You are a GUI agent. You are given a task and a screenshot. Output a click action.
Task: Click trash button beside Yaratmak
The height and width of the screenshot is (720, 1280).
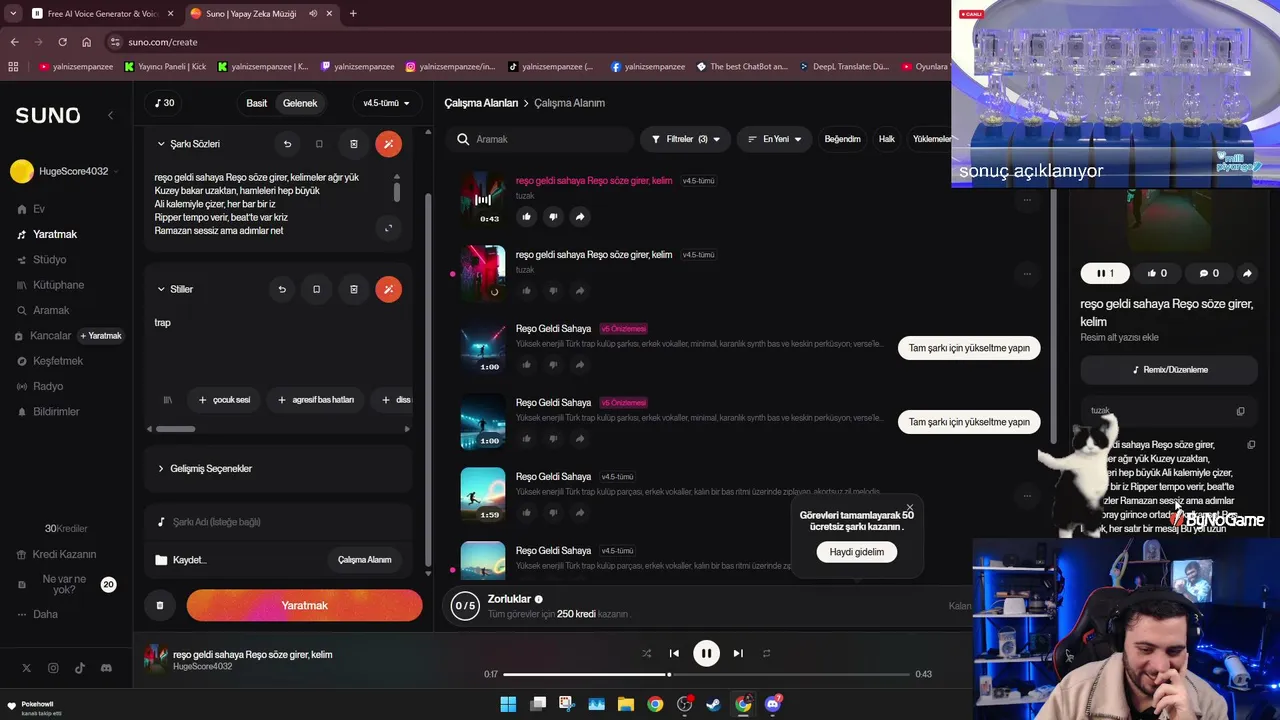(x=160, y=605)
